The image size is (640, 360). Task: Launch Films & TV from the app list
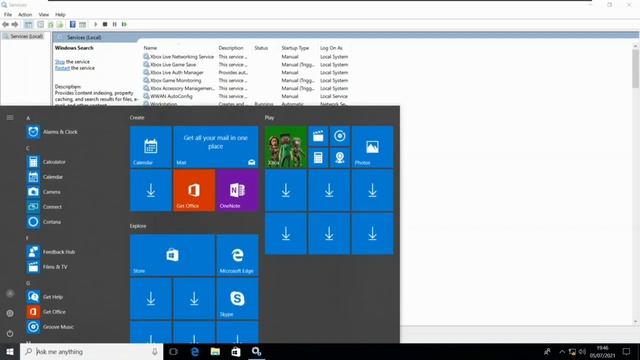click(x=47, y=267)
